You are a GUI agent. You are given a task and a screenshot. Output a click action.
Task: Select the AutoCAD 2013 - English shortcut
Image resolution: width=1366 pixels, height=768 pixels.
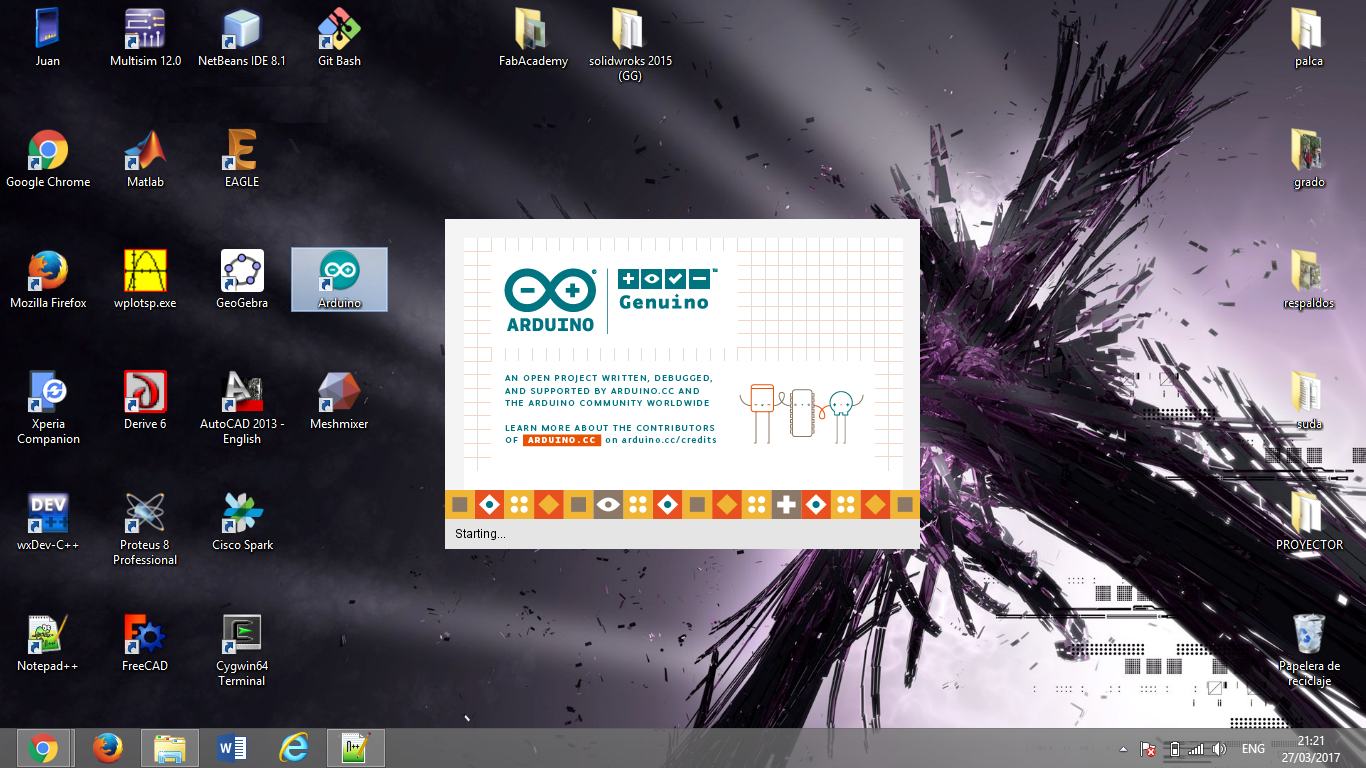242,409
